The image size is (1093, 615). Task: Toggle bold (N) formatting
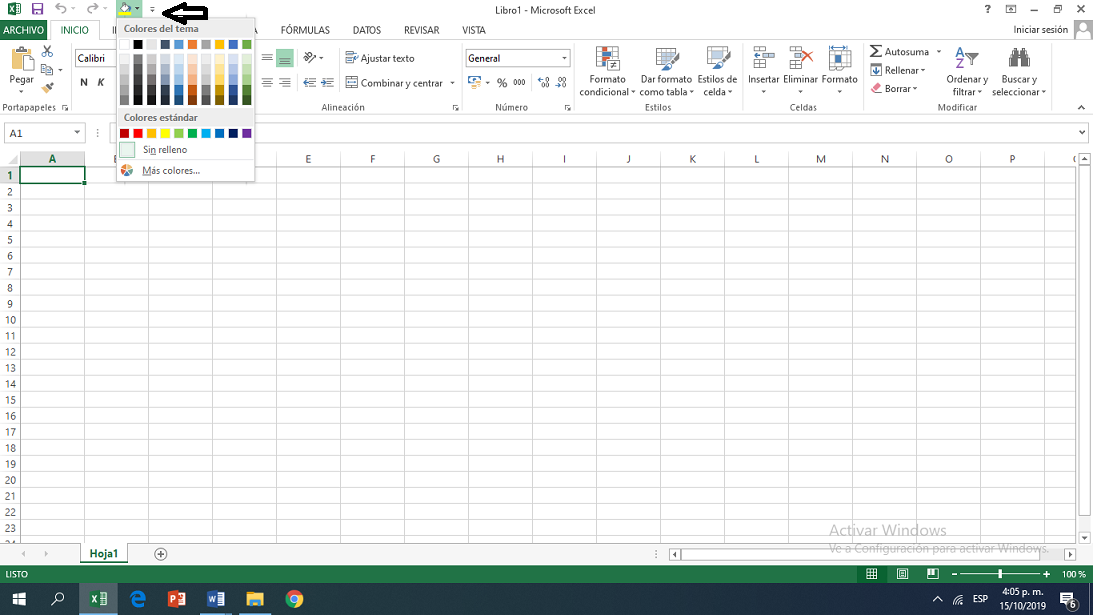coord(84,82)
